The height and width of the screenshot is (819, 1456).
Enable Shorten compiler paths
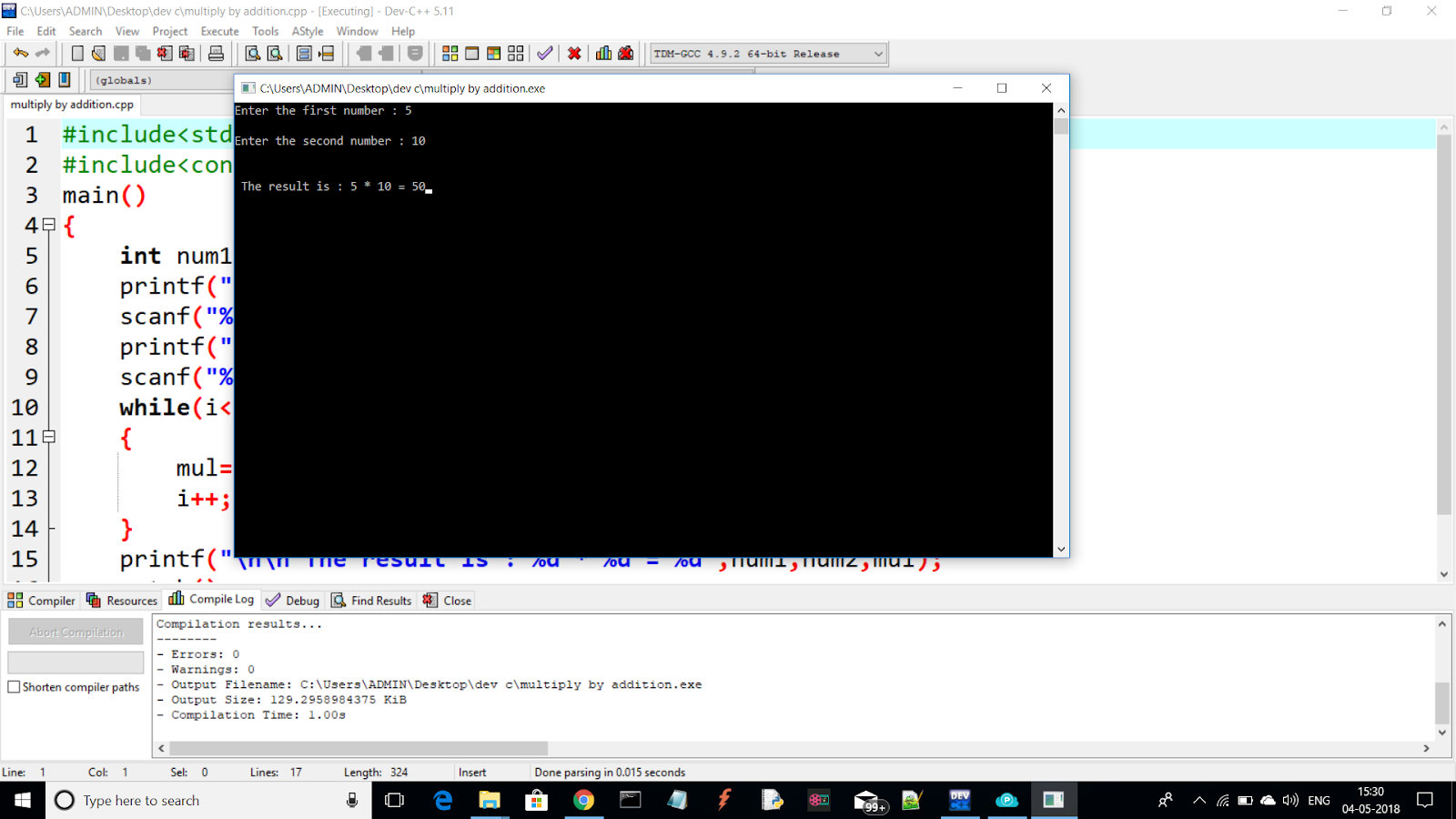pyautogui.click(x=14, y=687)
